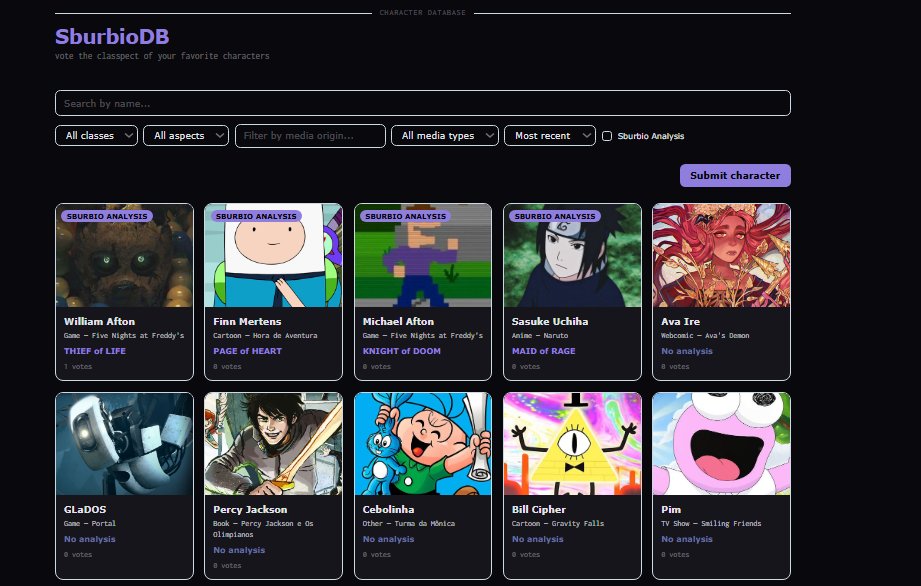
Task: Open Percy Jackson's character image
Action: tap(273, 444)
